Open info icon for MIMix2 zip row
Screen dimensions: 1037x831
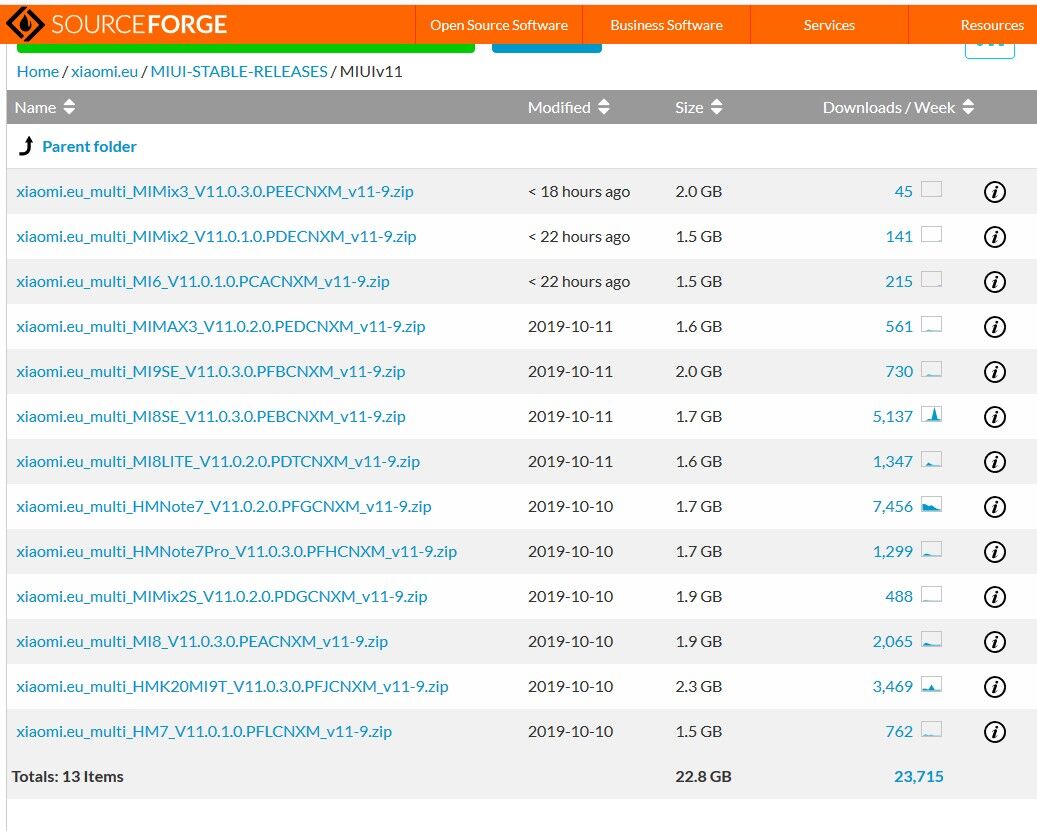pos(995,237)
